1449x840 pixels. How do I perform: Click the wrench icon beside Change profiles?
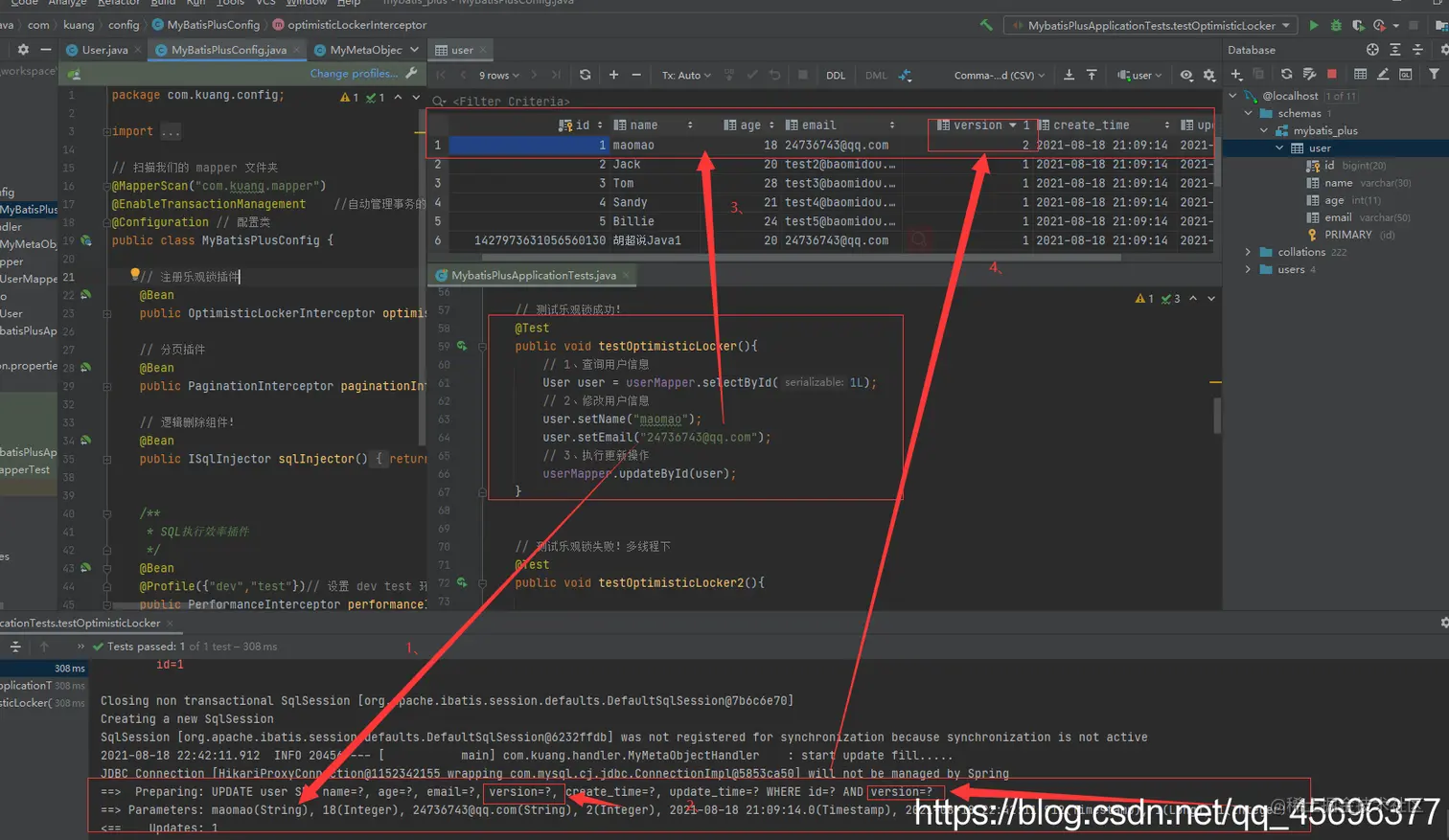[x=412, y=73]
